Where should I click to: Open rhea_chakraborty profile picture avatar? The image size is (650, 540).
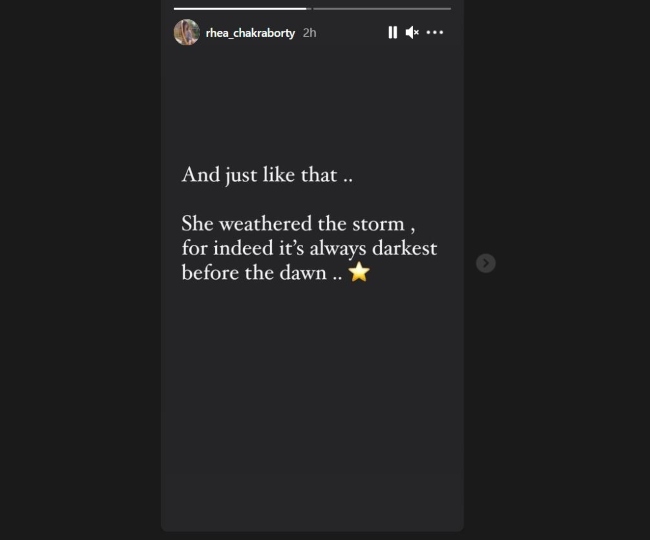[187, 32]
